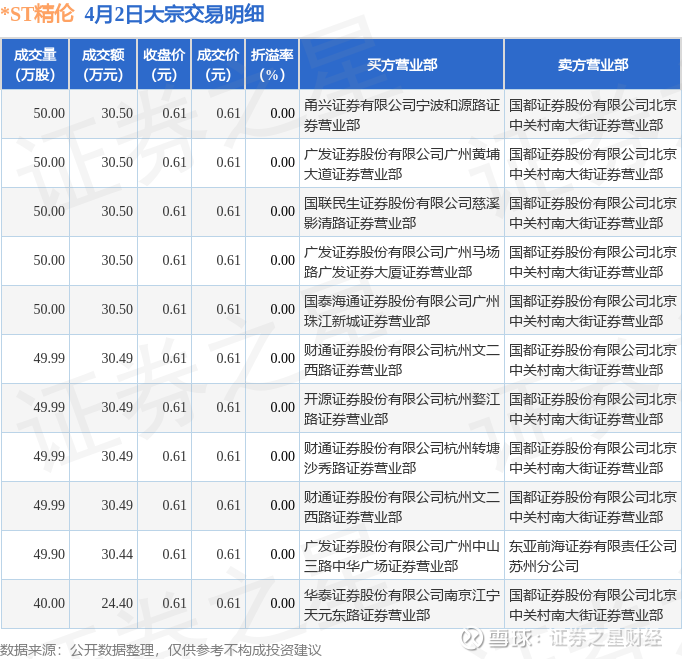This screenshot has width=682, height=659.
Task: Click buyer cell 华泰证券南京江宁天元东路证券营业部
Action: [x=401, y=605]
